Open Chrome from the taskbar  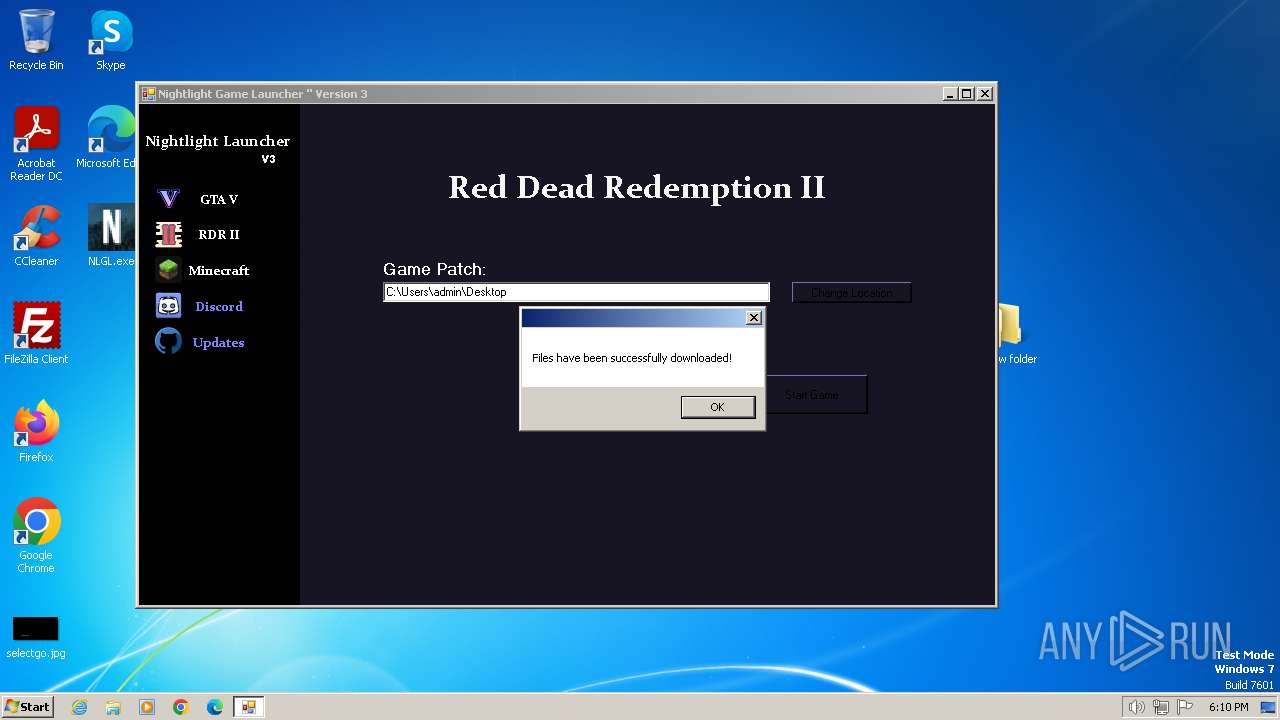(181, 707)
